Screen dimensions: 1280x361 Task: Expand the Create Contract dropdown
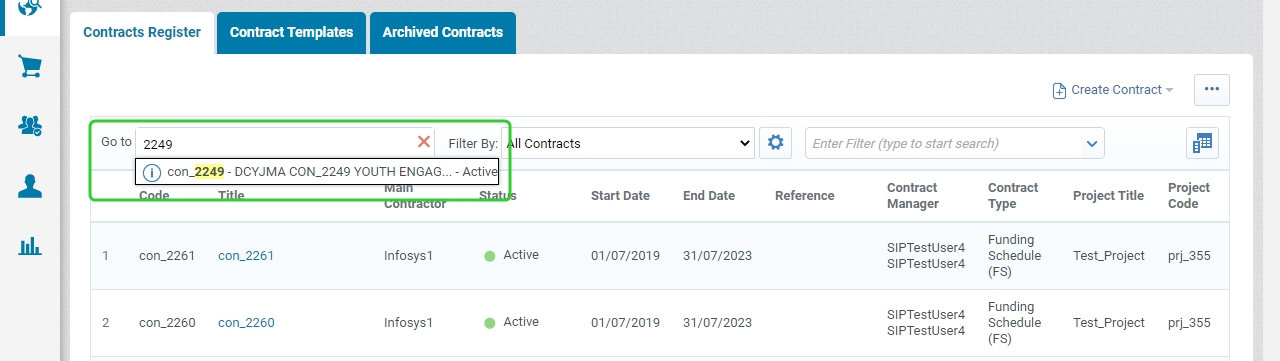pos(1113,90)
